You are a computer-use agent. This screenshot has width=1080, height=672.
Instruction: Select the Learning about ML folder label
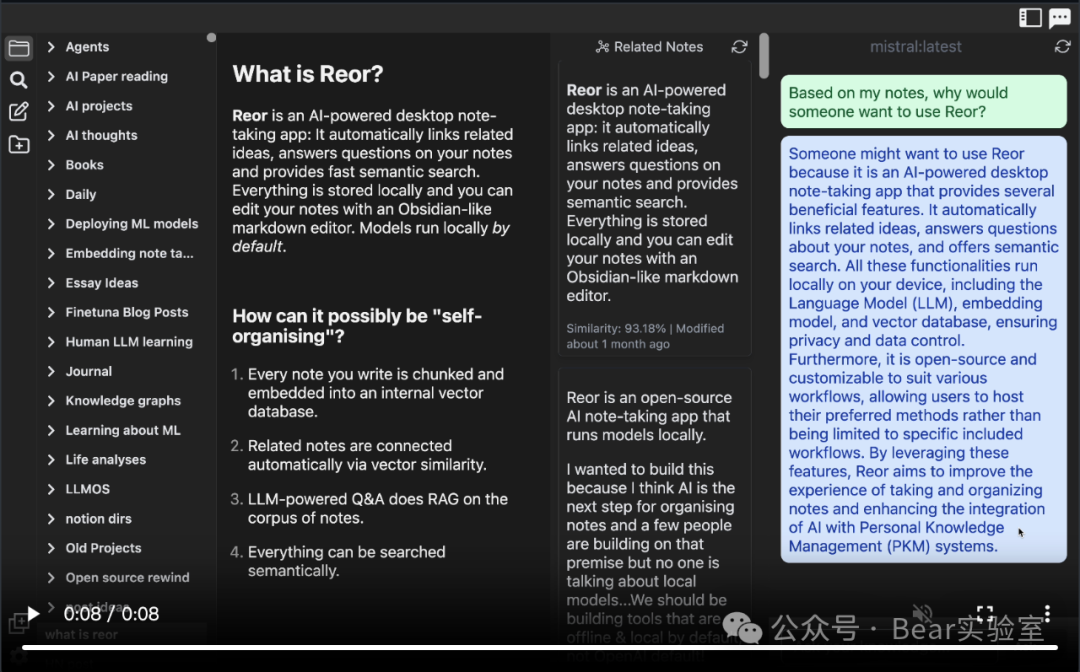tap(123, 430)
